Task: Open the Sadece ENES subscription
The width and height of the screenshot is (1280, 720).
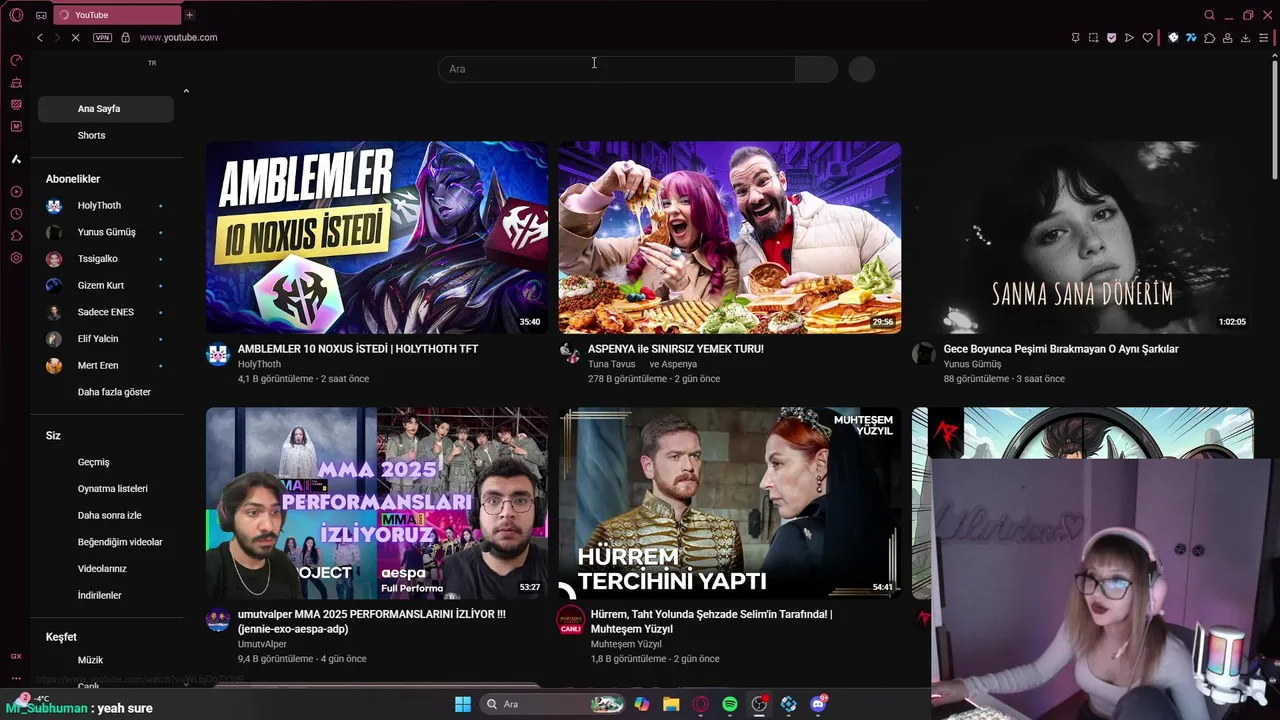Action: pyautogui.click(x=106, y=312)
